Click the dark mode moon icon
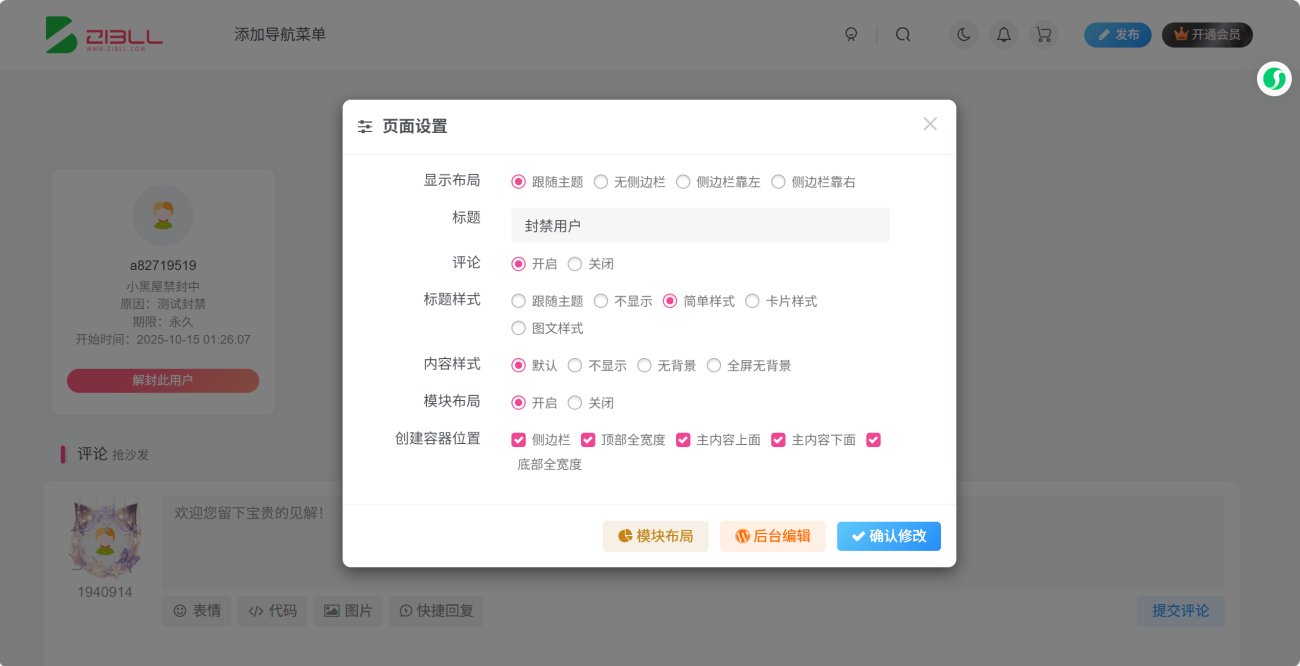The height and width of the screenshot is (666, 1300). click(x=963, y=35)
